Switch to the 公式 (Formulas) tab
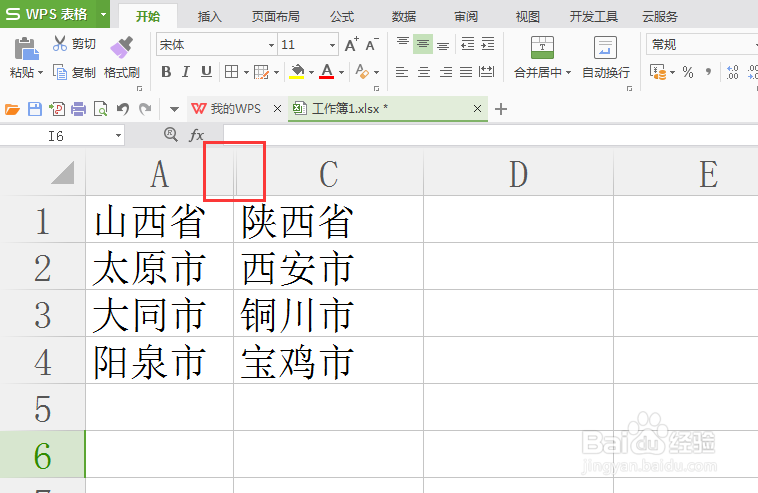The width and height of the screenshot is (758, 493). pos(342,17)
